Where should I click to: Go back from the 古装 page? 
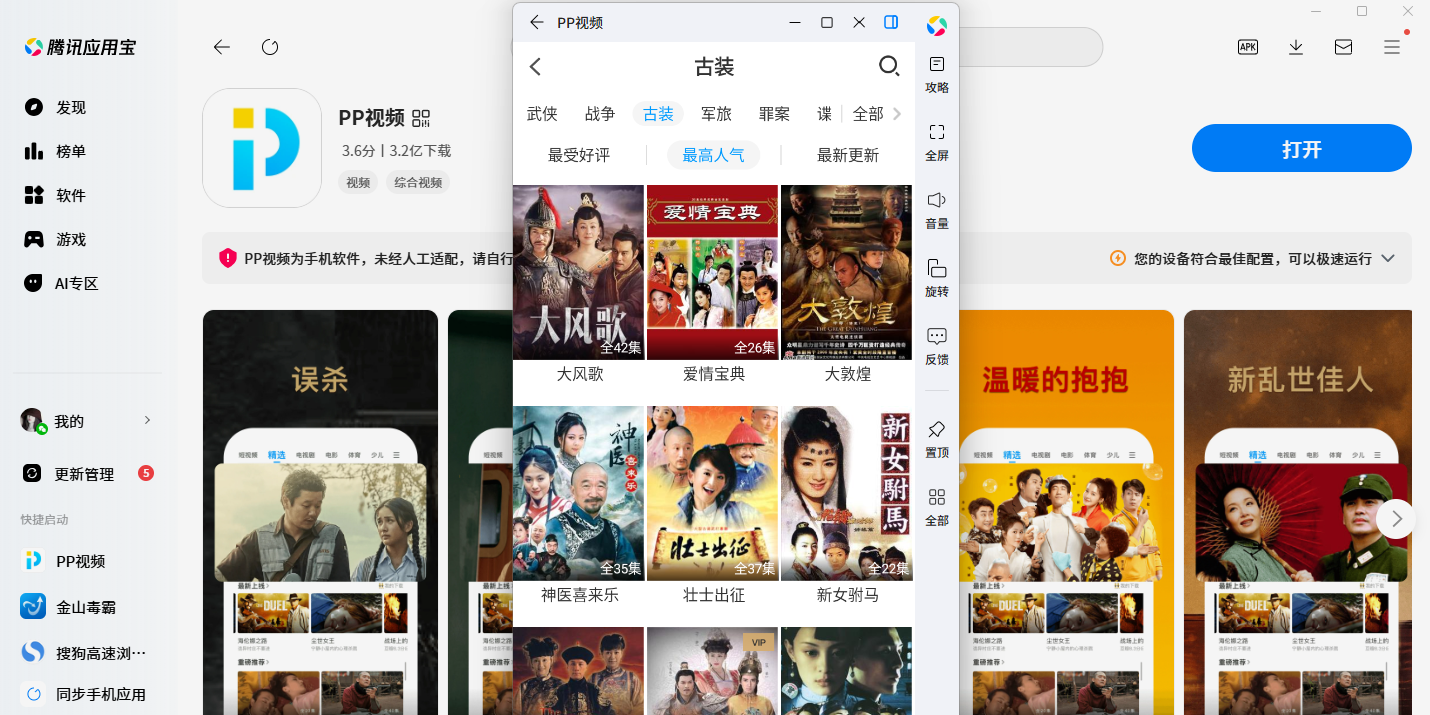tap(535, 67)
